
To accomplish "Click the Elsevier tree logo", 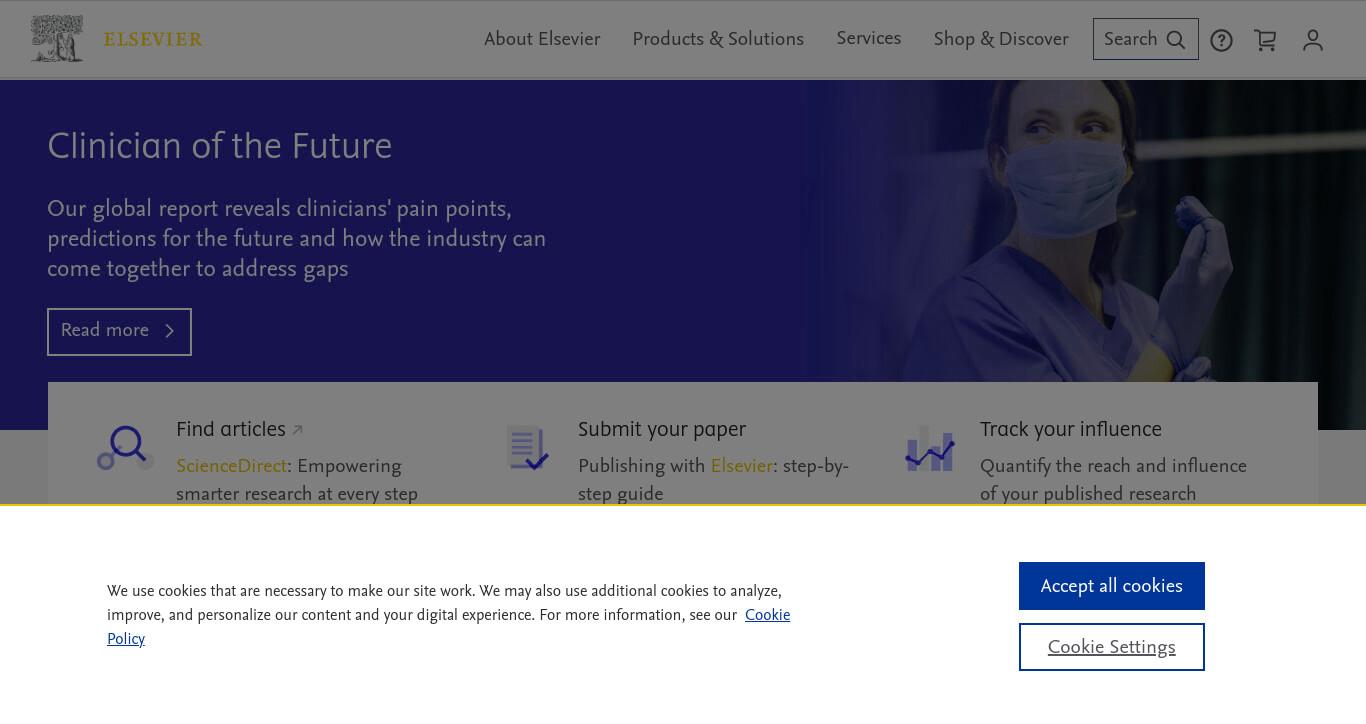I will coord(57,39).
